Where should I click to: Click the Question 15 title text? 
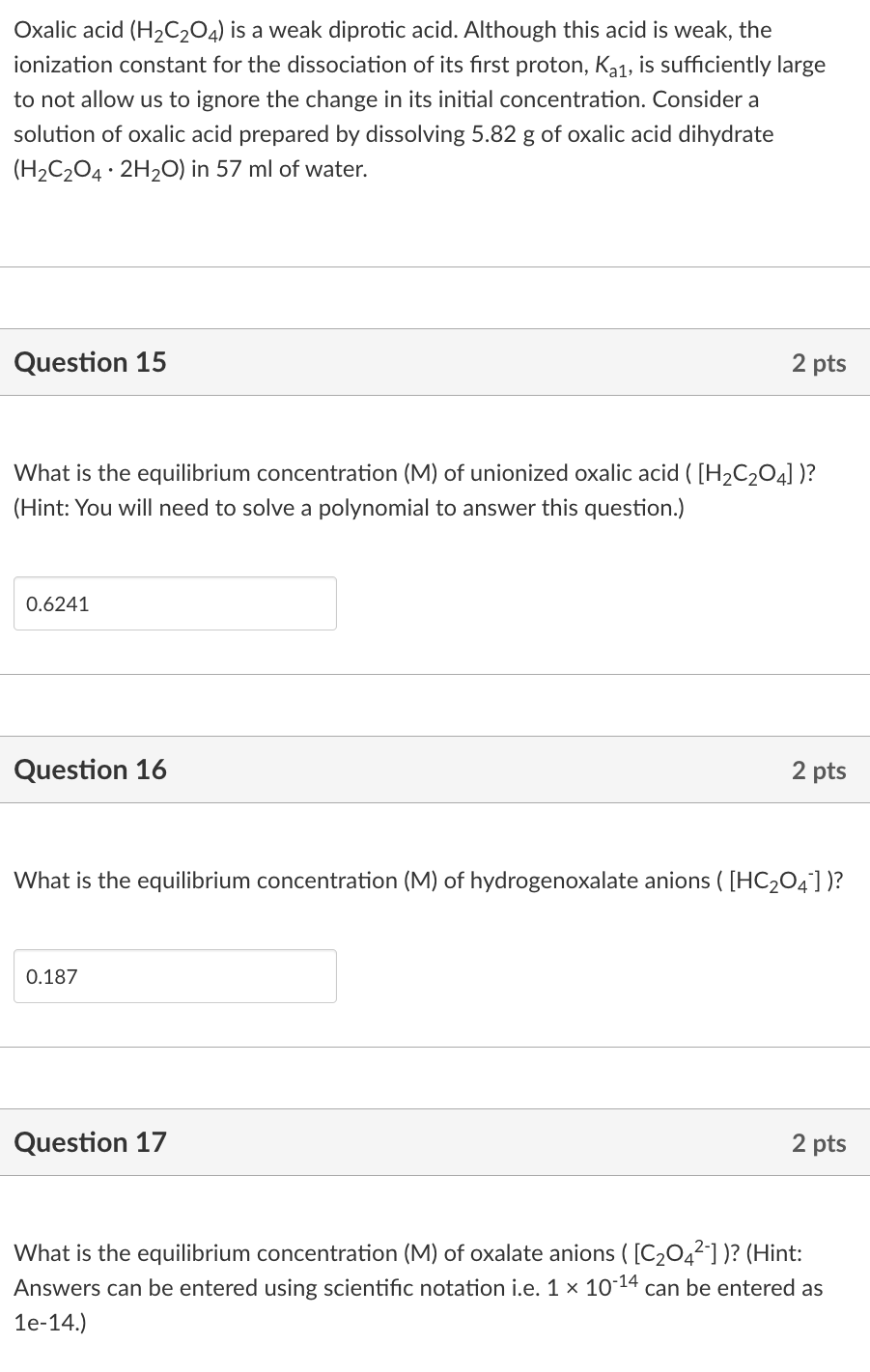(90, 362)
